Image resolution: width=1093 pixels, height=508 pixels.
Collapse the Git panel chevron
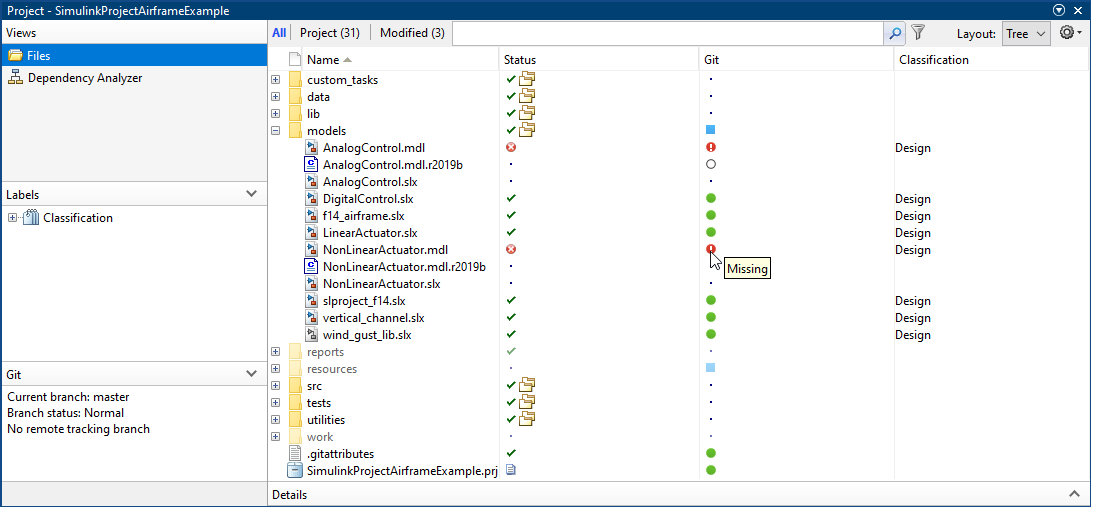[252, 374]
